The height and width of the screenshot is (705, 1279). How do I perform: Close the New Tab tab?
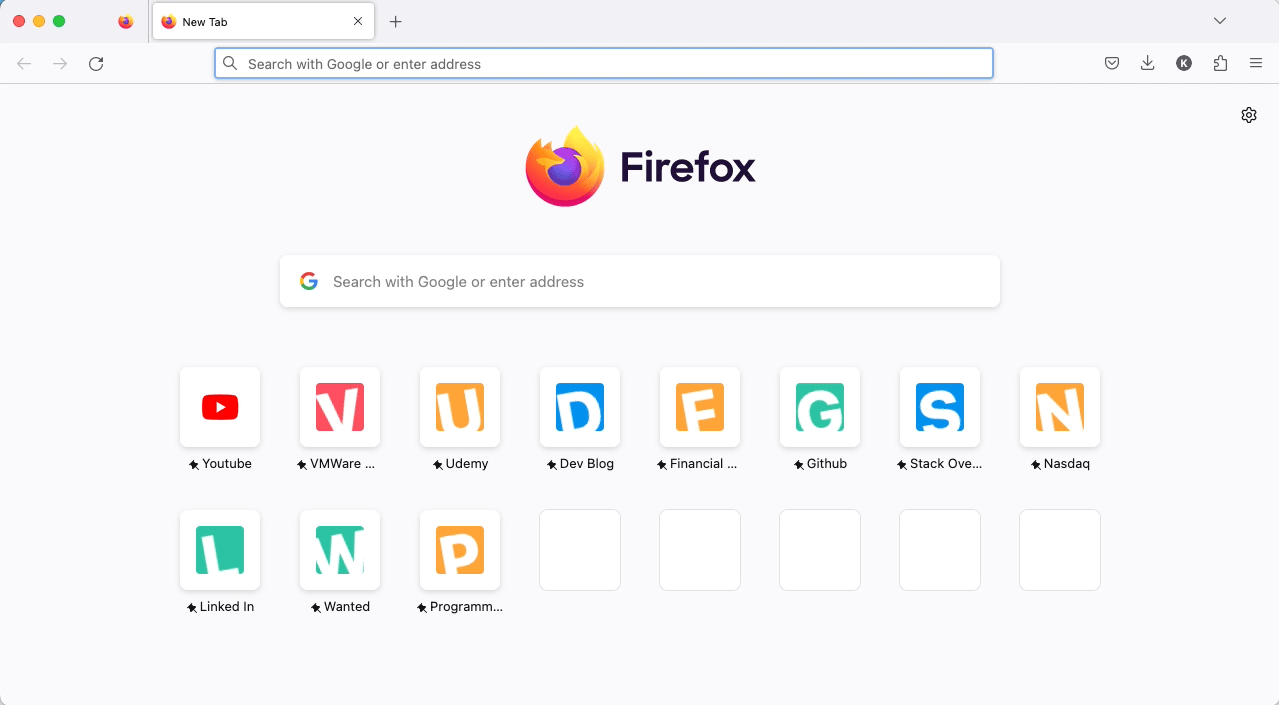[x=358, y=22]
